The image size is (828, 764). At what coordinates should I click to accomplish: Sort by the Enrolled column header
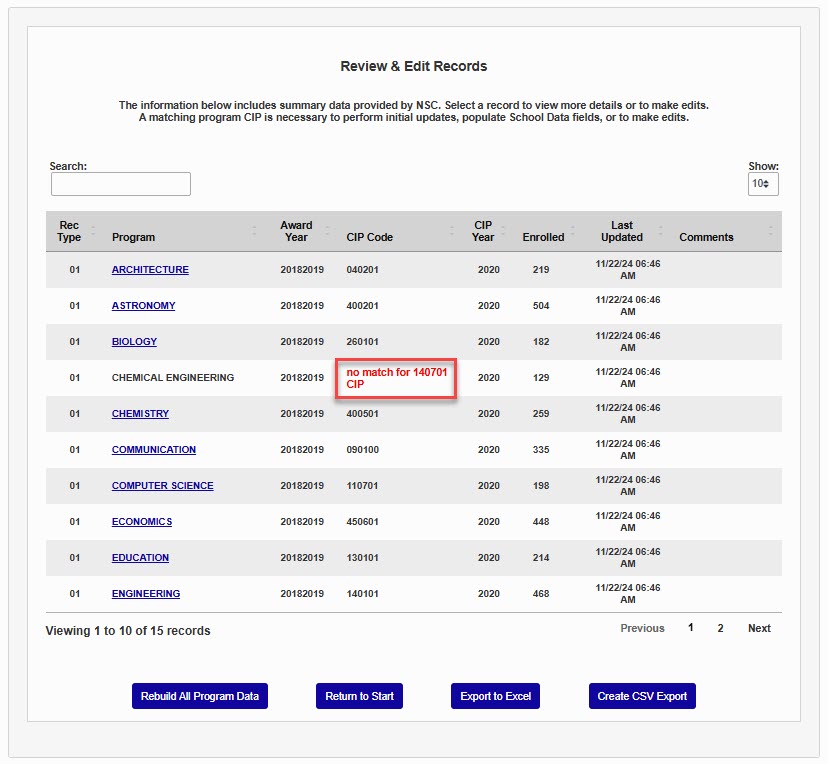543,237
